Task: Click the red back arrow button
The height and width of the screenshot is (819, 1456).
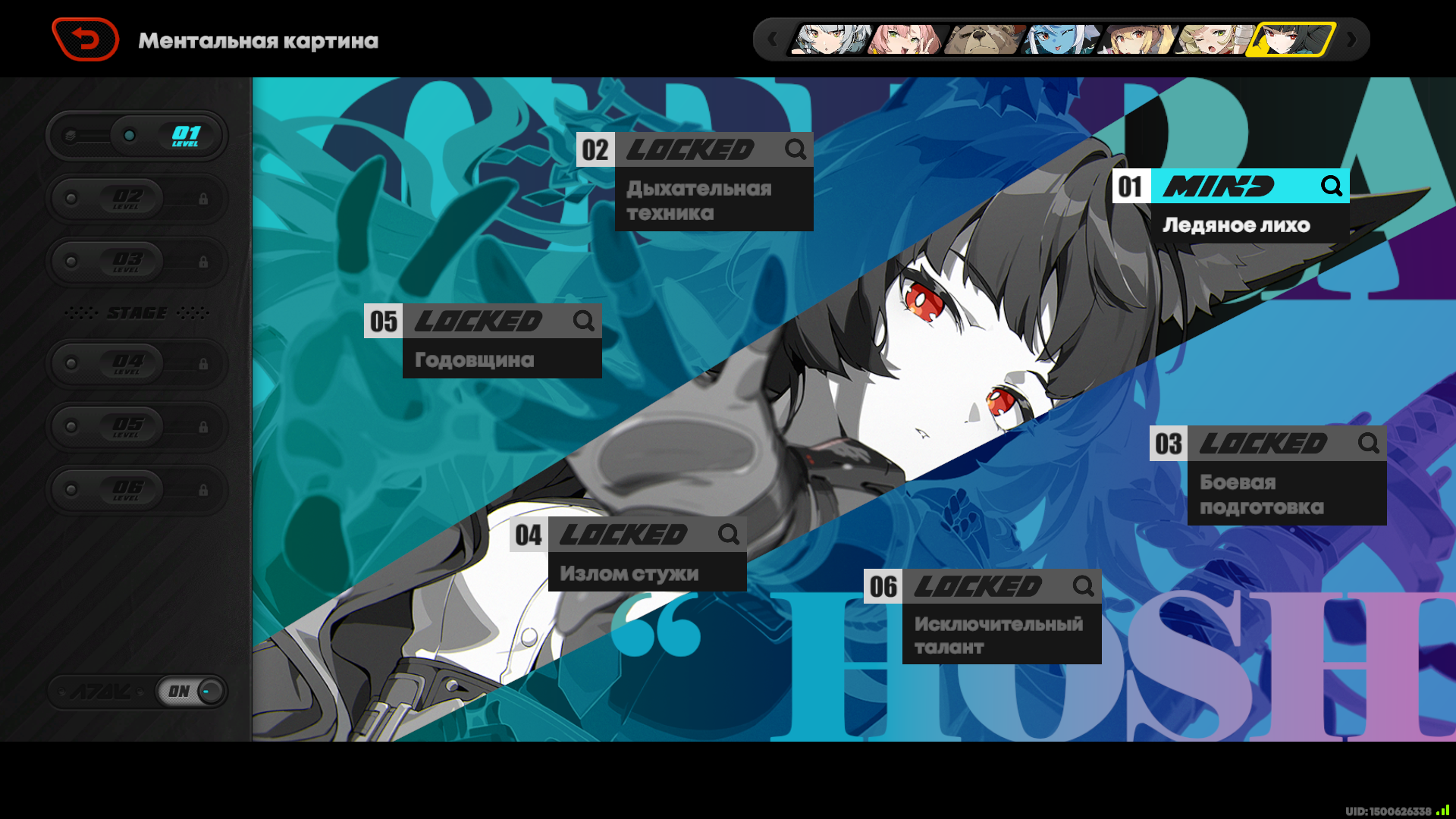Action: tap(85, 39)
